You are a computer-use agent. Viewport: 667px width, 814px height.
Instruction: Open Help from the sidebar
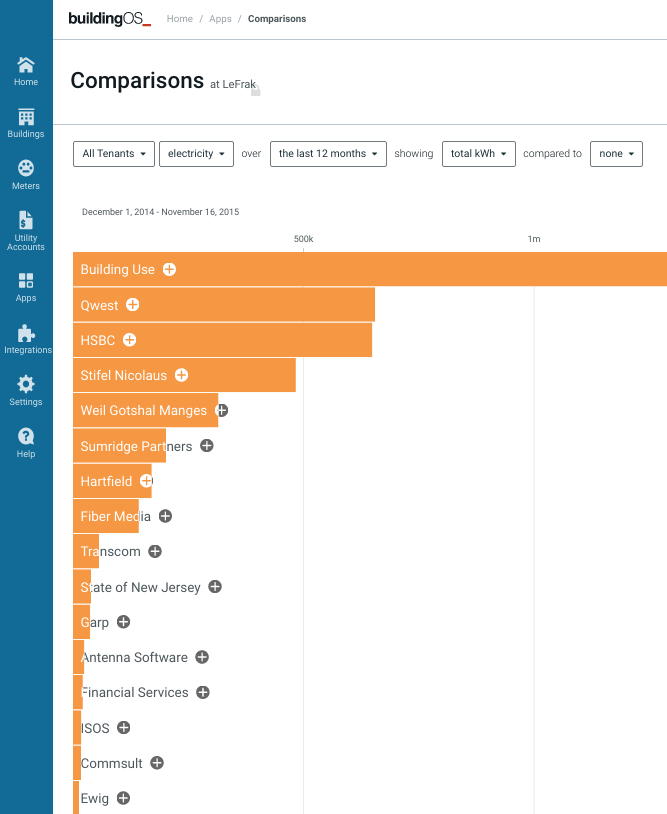(x=26, y=443)
